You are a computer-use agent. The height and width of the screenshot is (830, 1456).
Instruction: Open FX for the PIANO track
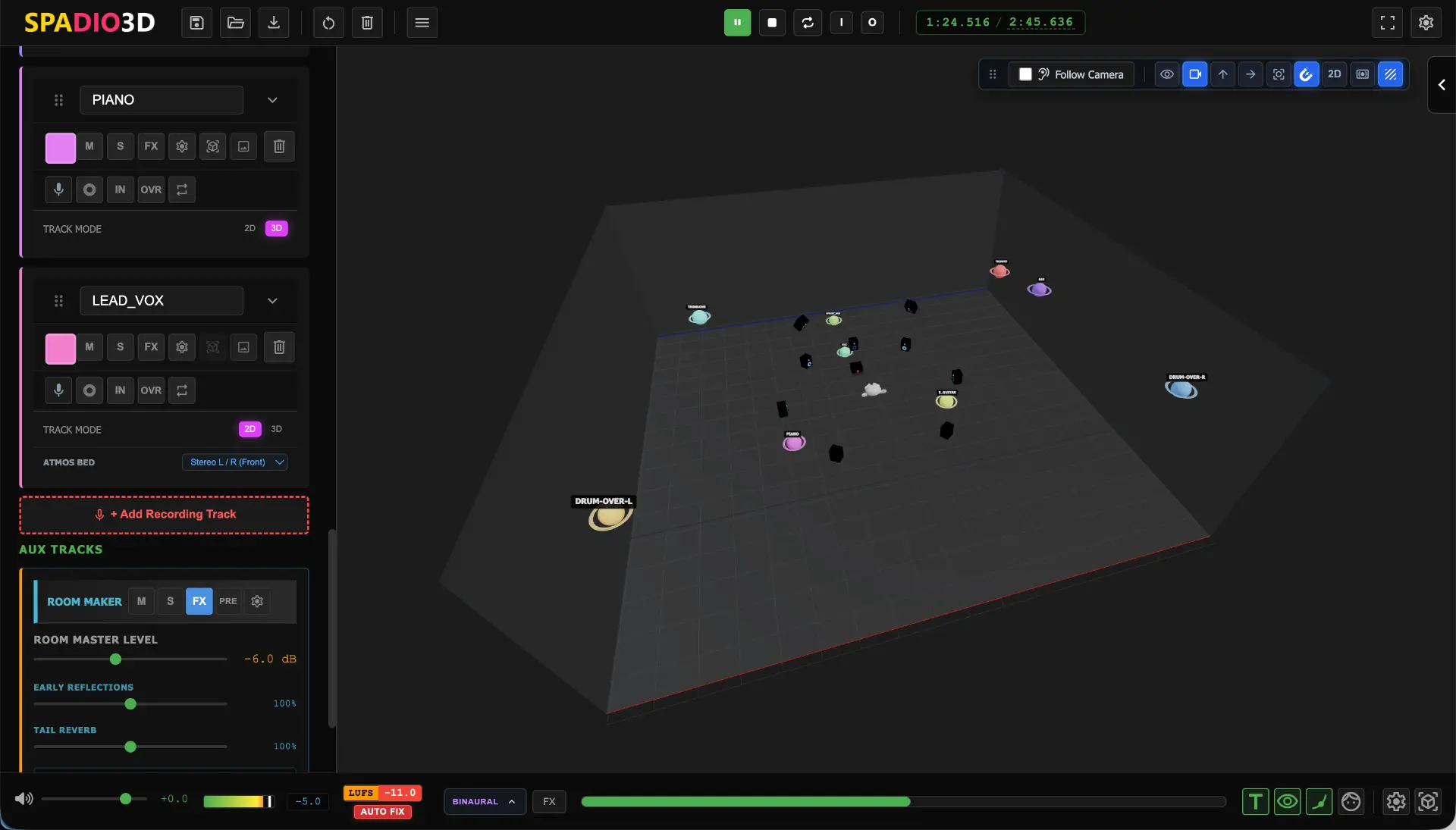click(151, 146)
